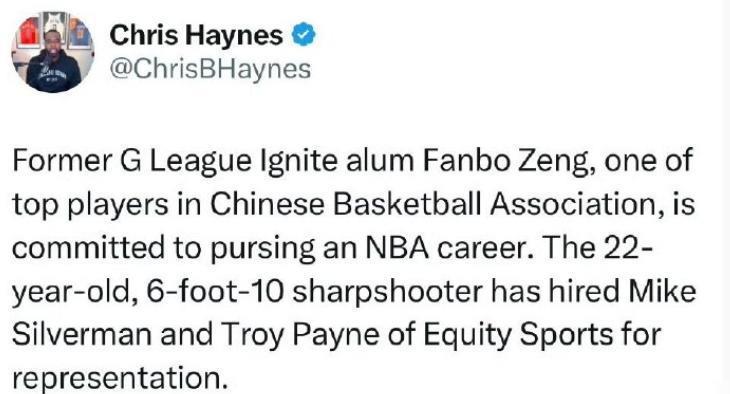Click "6-foot-10" in the tweet text
The height and width of the screenshot is (394, 730).
click(215, 291)
